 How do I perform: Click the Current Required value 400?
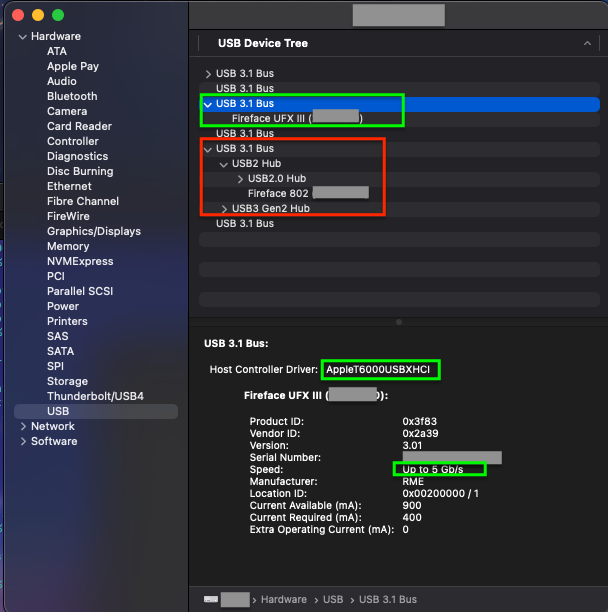tap(412, 518)
